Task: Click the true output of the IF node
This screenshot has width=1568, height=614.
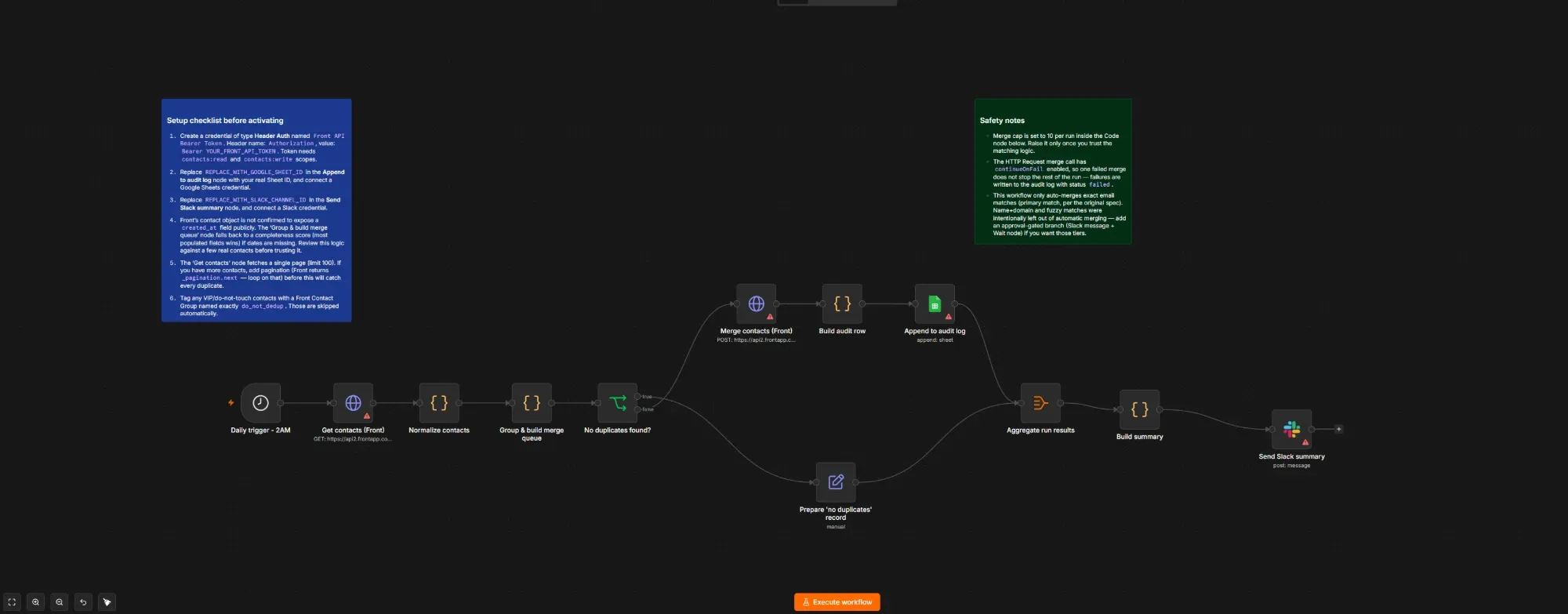Action: (638, 397)
